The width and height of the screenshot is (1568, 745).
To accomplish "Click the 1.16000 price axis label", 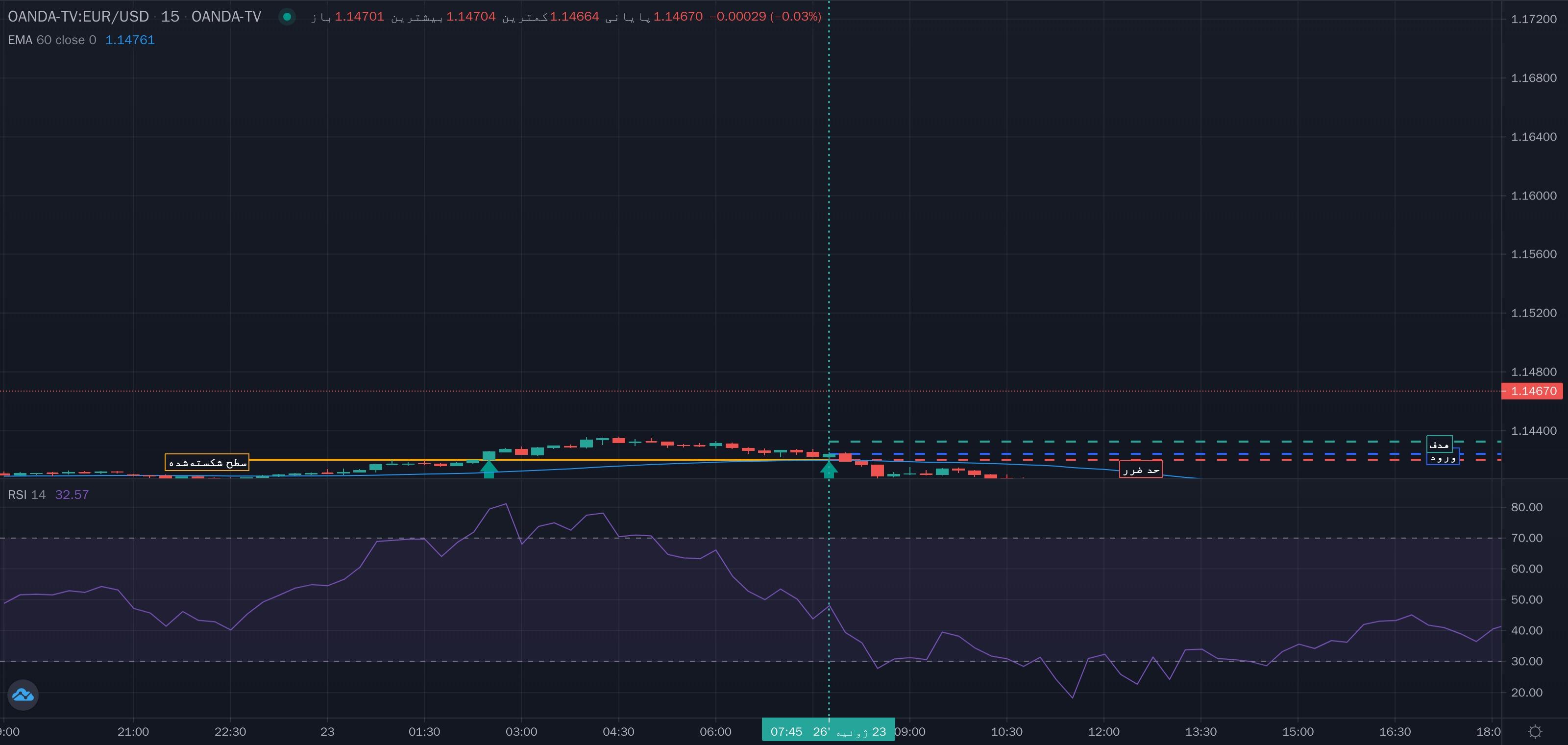I will tap(1533, 196).
